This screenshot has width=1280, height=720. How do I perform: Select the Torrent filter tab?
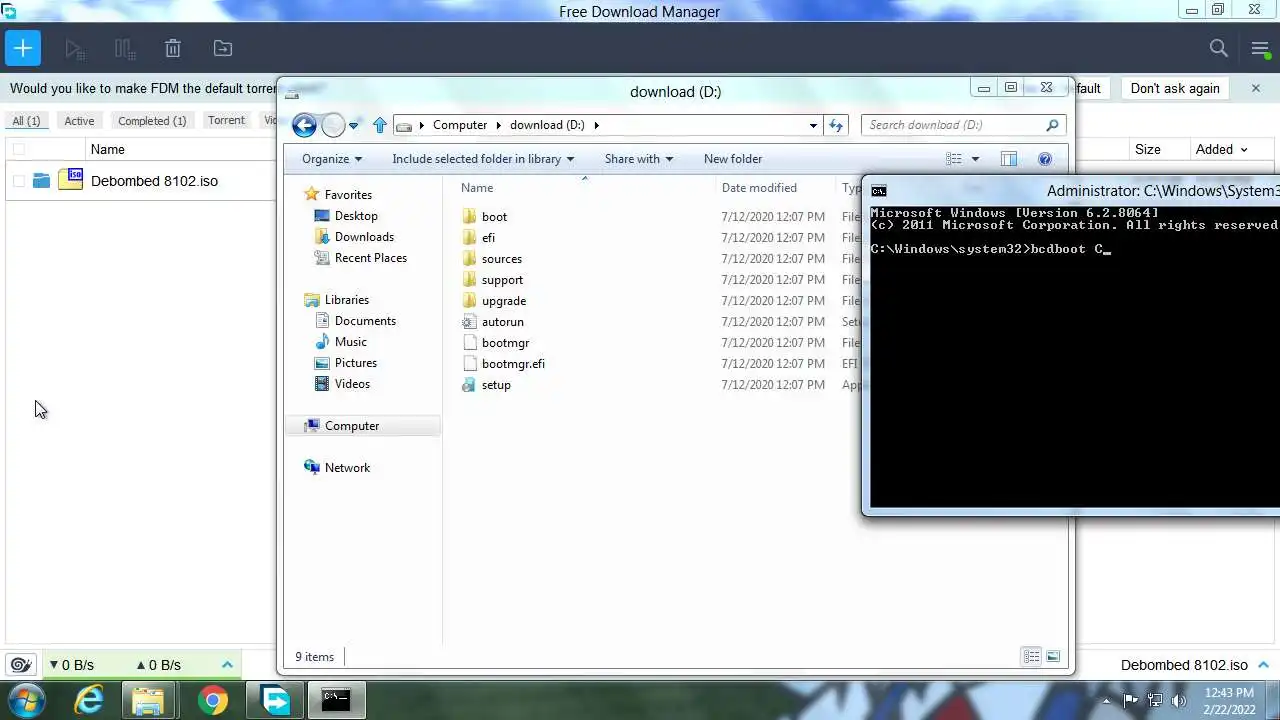click(x=226, y=120)
